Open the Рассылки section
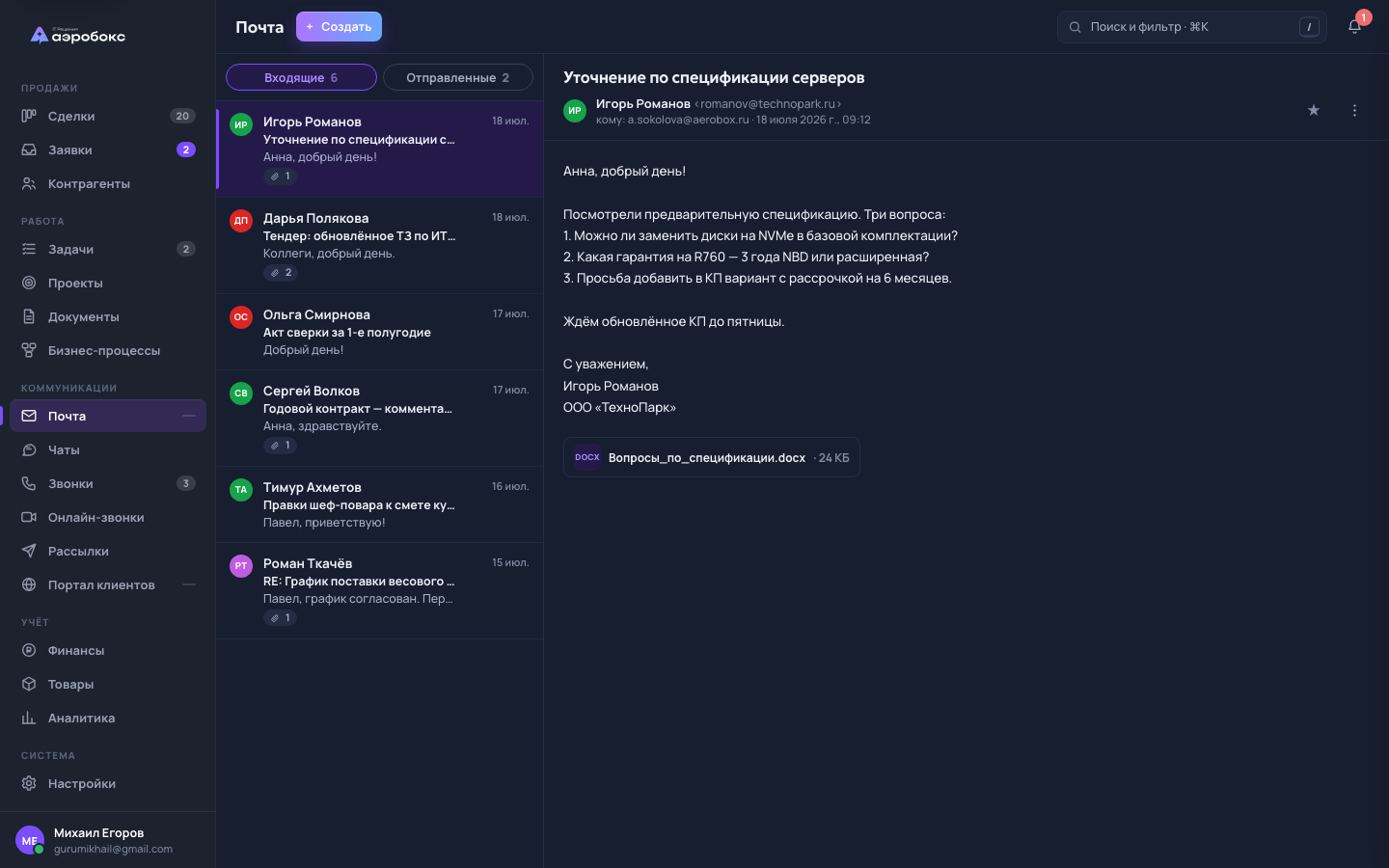1389x868 pixels. pos(108,551)
